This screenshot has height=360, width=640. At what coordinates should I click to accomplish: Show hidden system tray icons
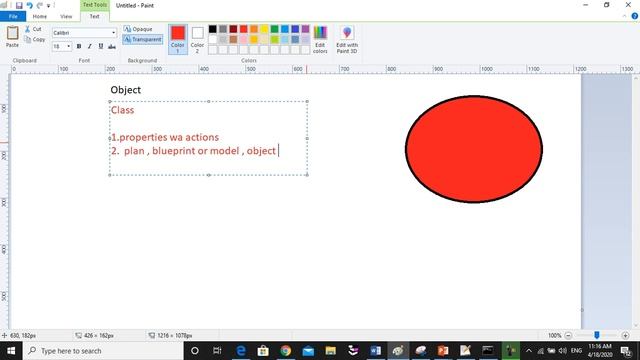[529, 351]
